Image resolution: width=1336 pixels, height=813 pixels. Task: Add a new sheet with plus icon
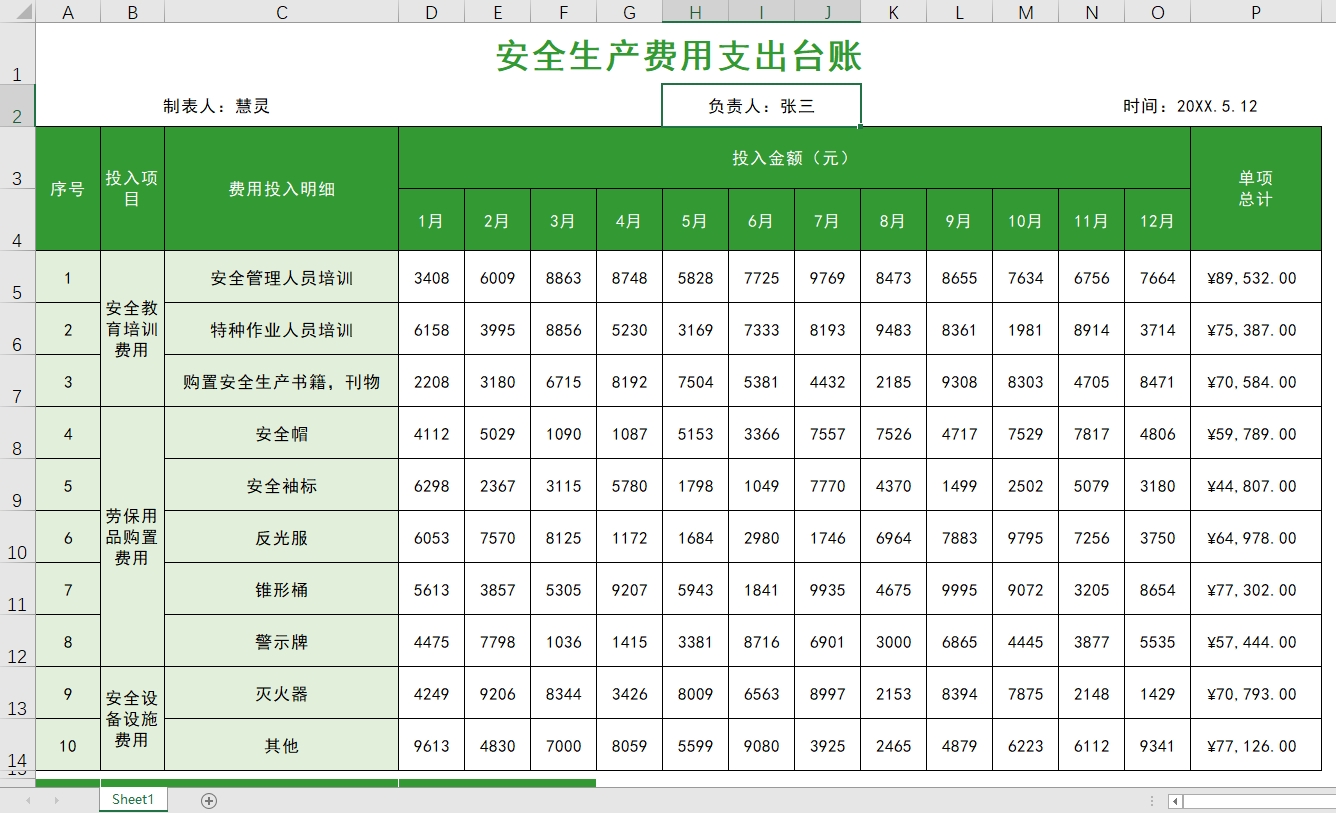pyautogui.click(x=208, y=800)
